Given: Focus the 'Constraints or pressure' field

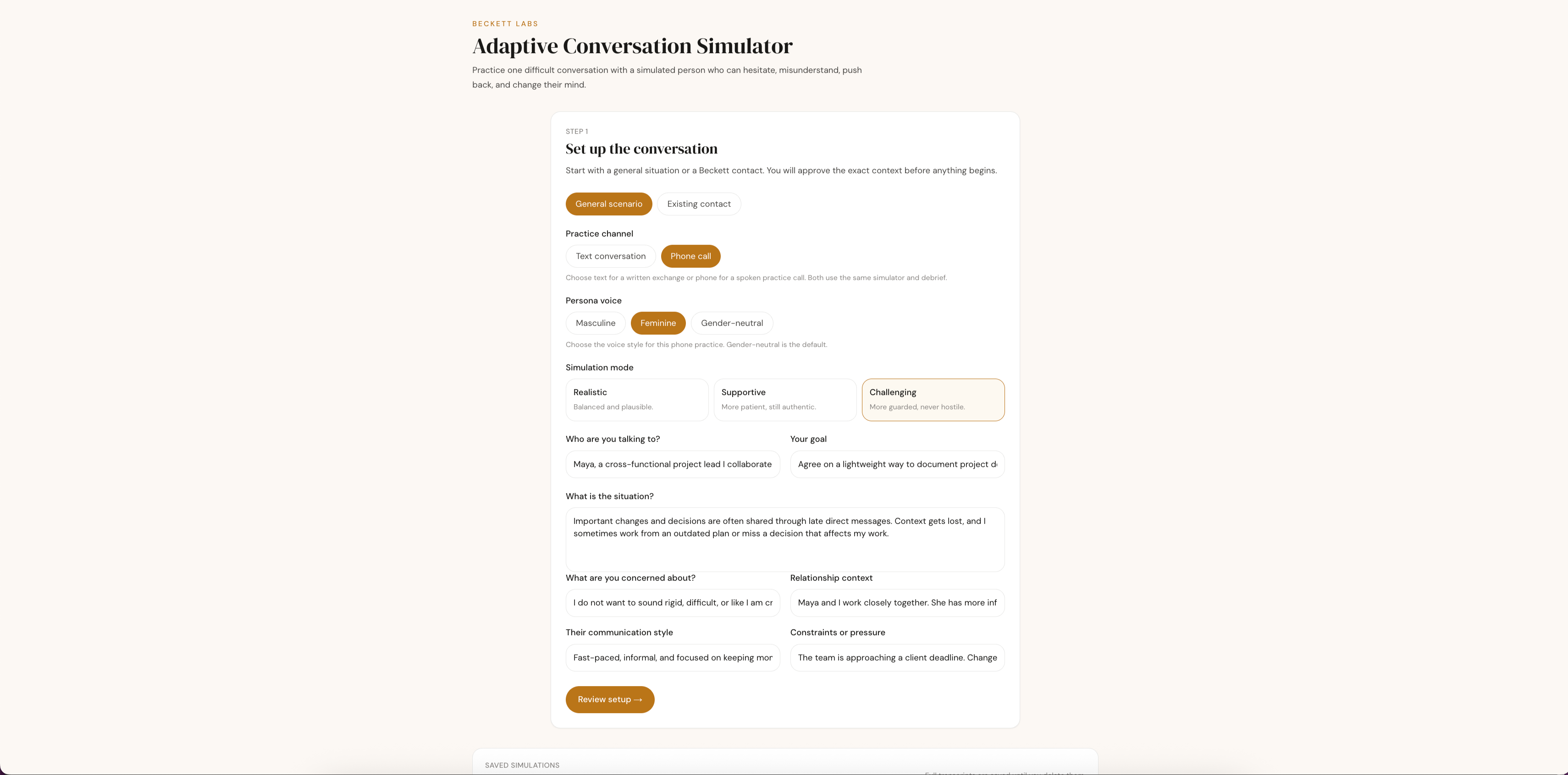Looking at the screenshot, I should 897,658.
